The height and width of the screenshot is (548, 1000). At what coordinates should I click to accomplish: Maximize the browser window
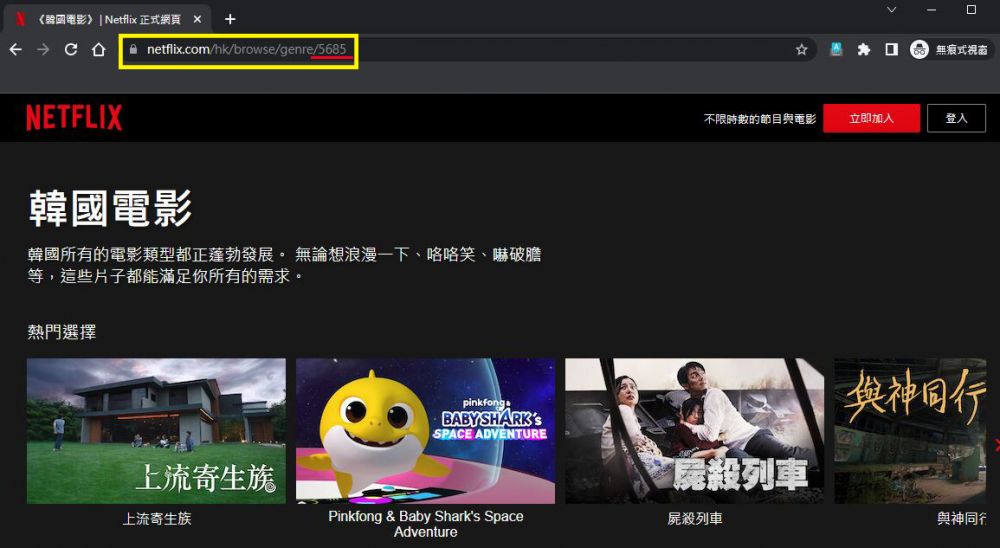(x=971, y=10)
